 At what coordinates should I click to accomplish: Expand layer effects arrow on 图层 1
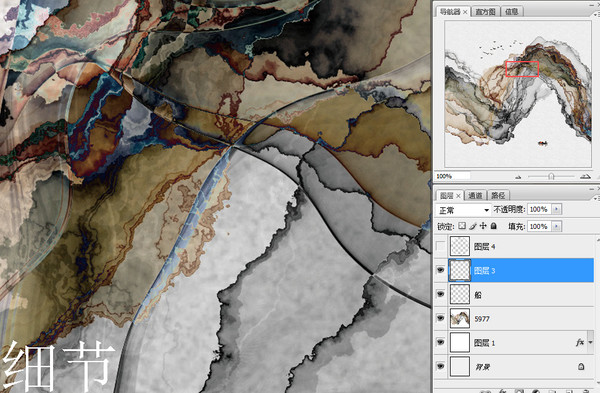tap(590, 342)
